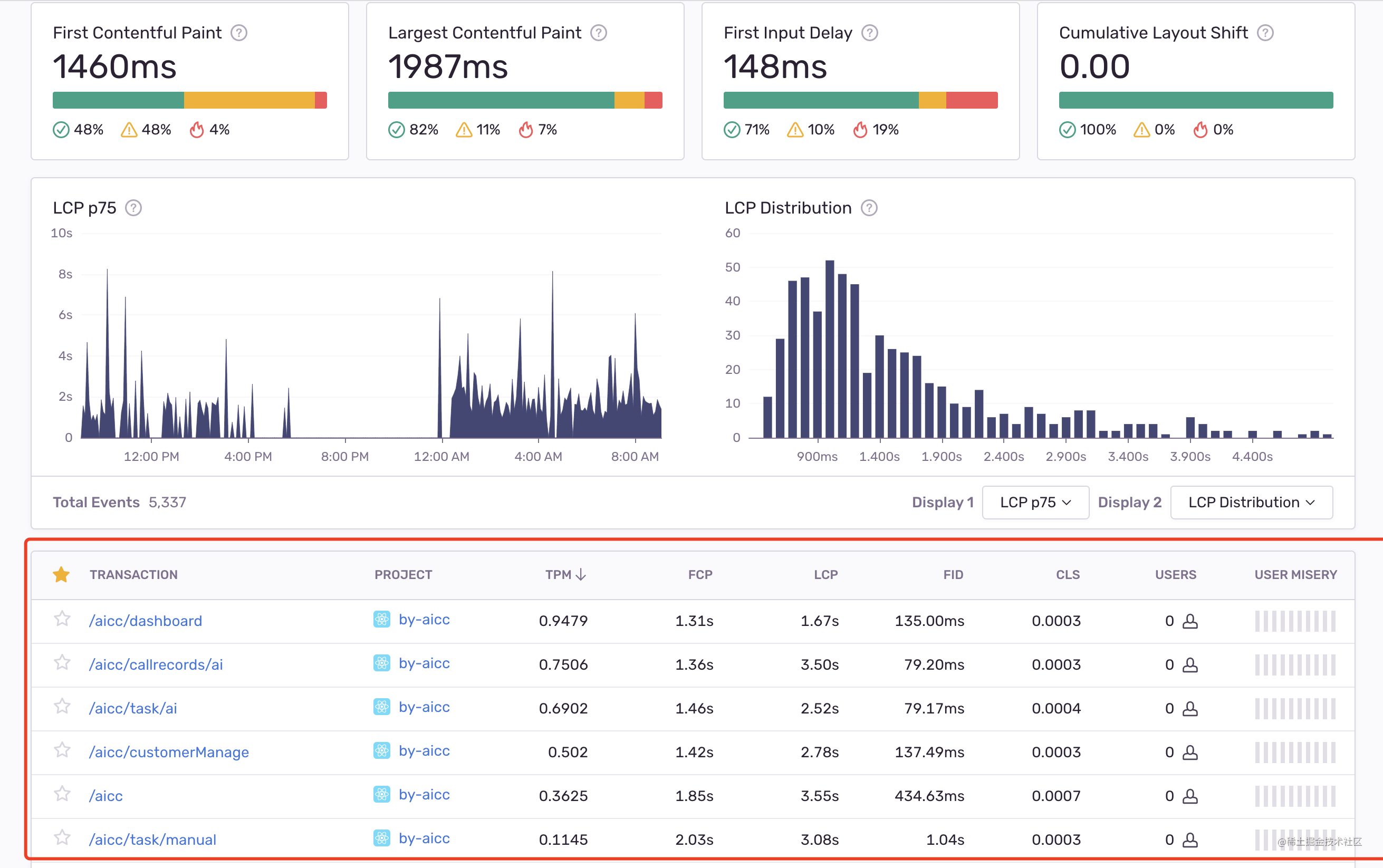Open the /aicc/dashboard transaction link
The height and width of the screenshot is (868, 1383).
(x=145, y=621)
